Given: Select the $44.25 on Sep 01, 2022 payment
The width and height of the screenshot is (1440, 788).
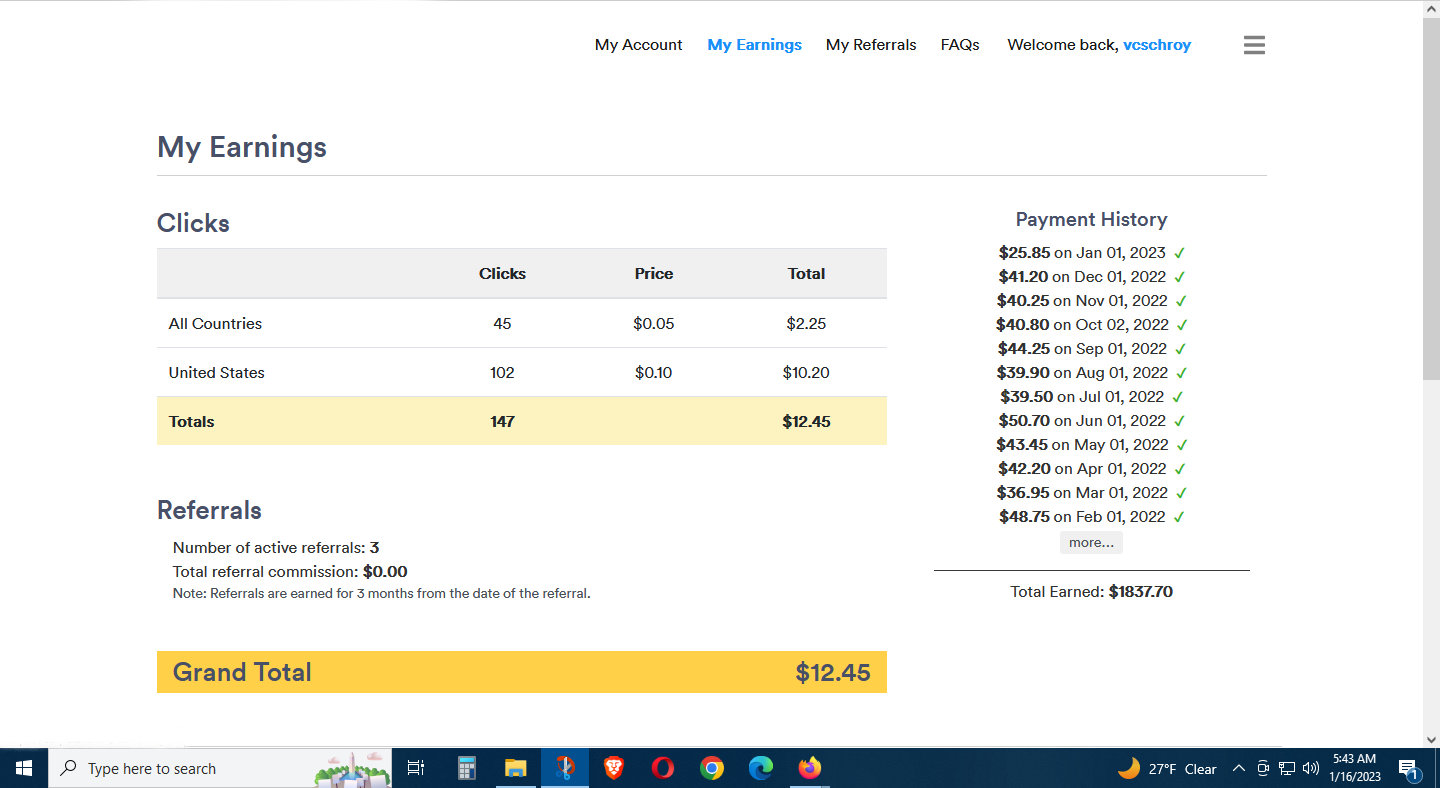Looking at the screenshot, I should (x=1091, y=349).
